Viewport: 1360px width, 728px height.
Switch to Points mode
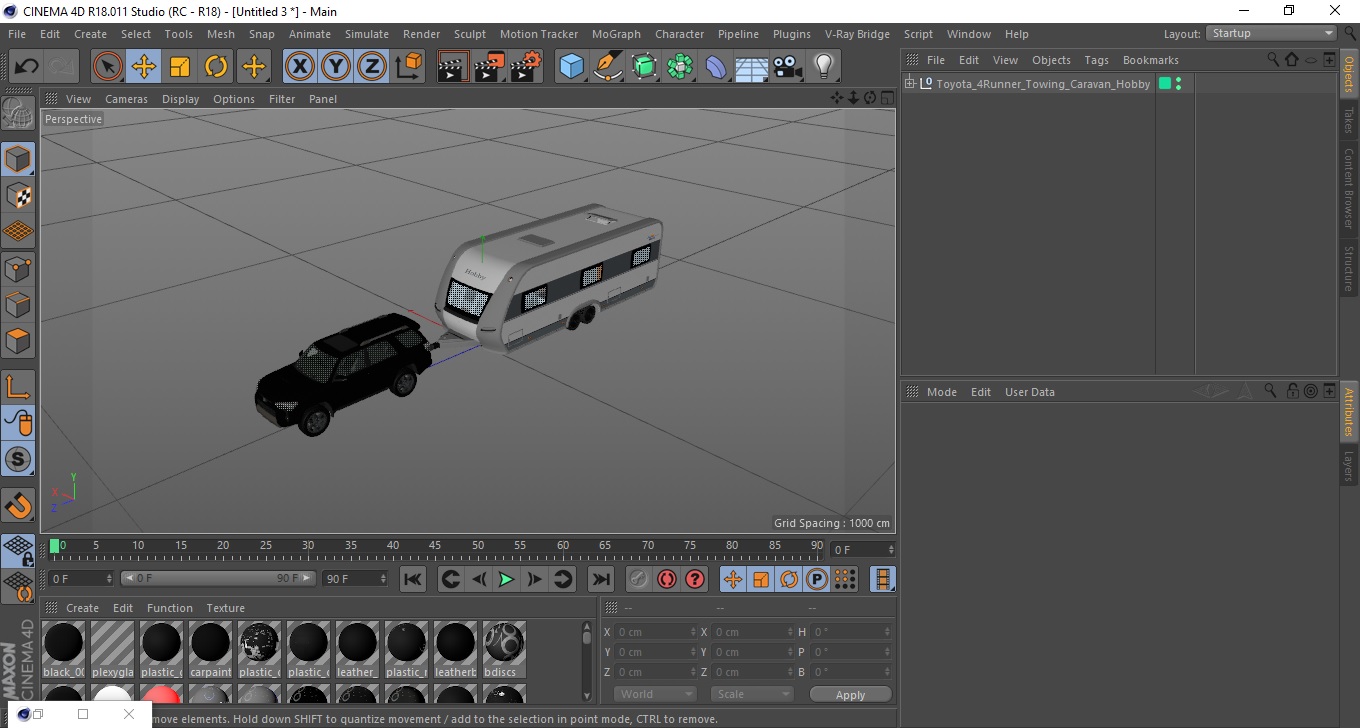pos(18,268)
